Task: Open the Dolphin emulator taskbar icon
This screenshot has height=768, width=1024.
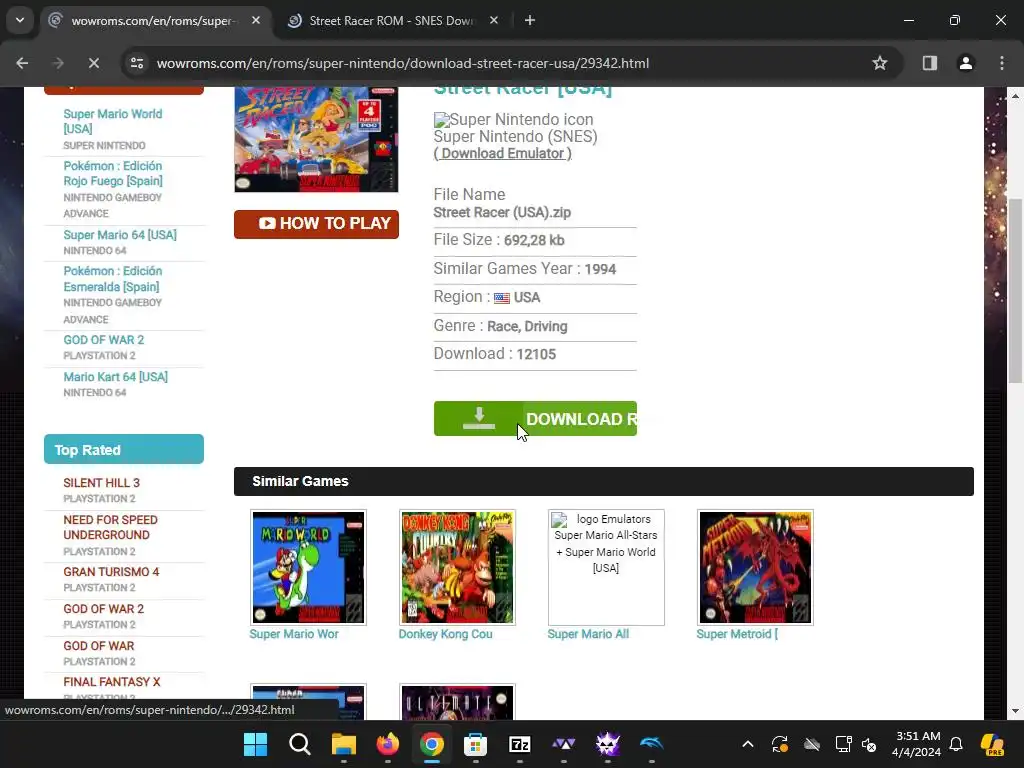Action: coord(652,744)
